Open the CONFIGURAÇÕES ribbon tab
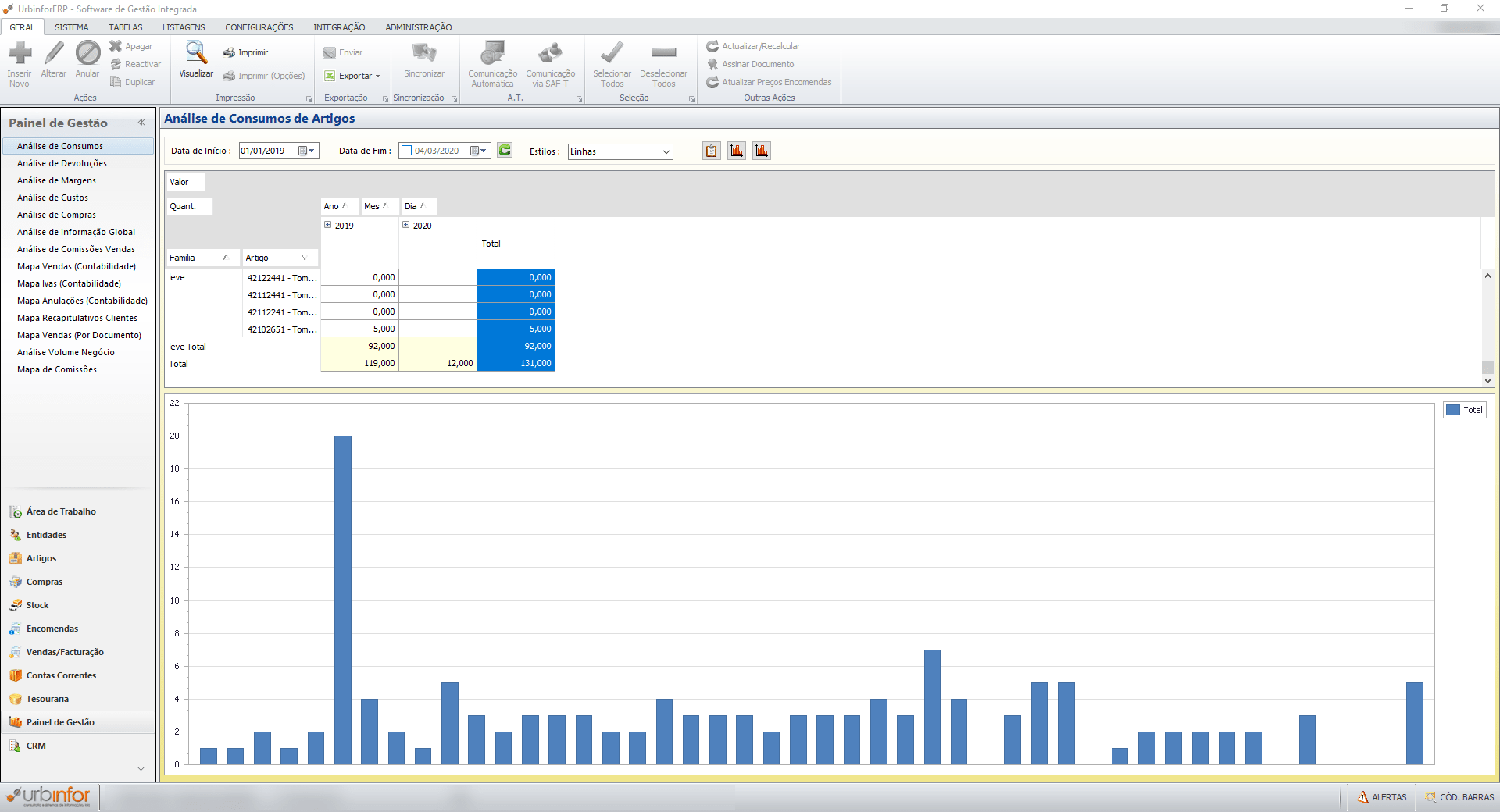Viewport: 1500px width, 812px height. coord(259,27)
